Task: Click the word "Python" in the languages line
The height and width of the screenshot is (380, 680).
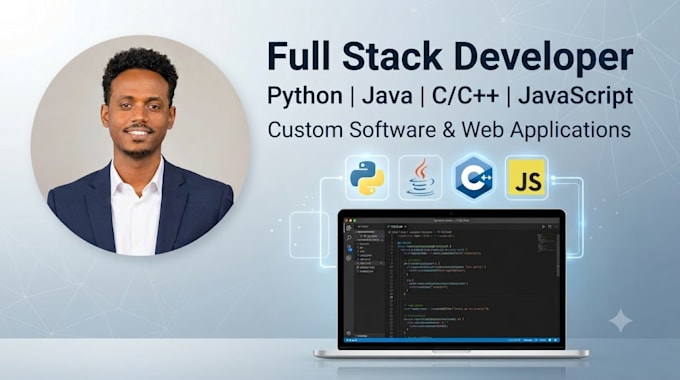Action: 304,96
